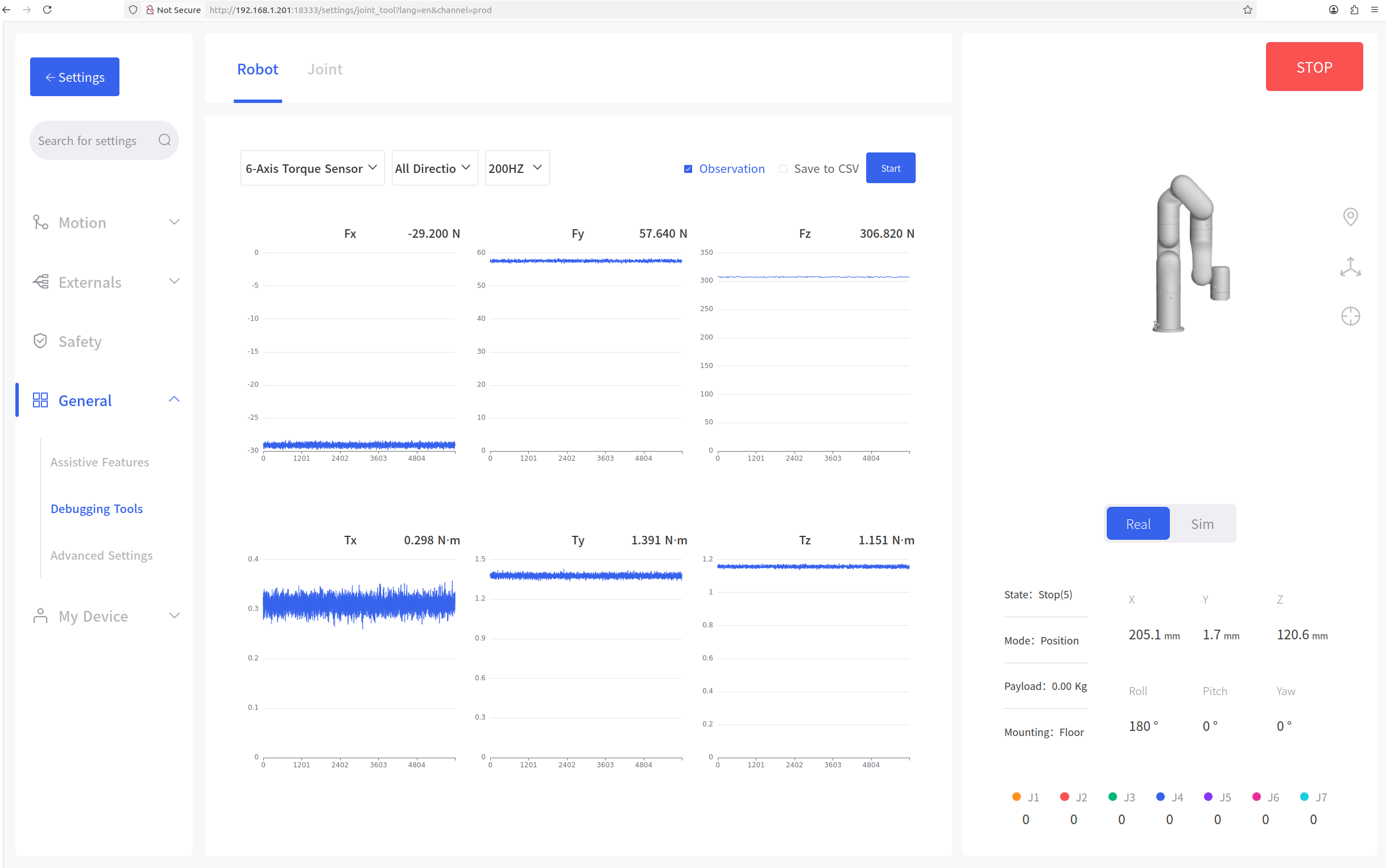The image size is (1386, 868).
Task: Click the Roll value 180 °
Action: point(1143,726)
